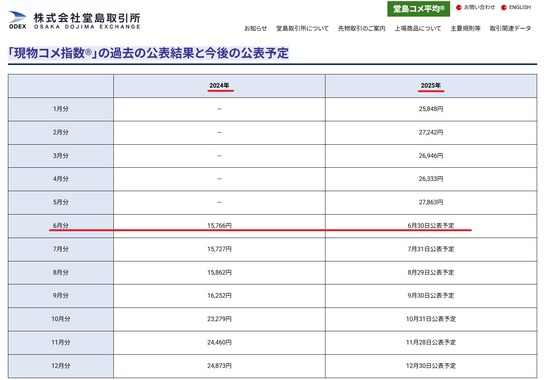Click the 2025年 column header
The width and height of the screenshot is (548, 380).
tap(431, 86)
